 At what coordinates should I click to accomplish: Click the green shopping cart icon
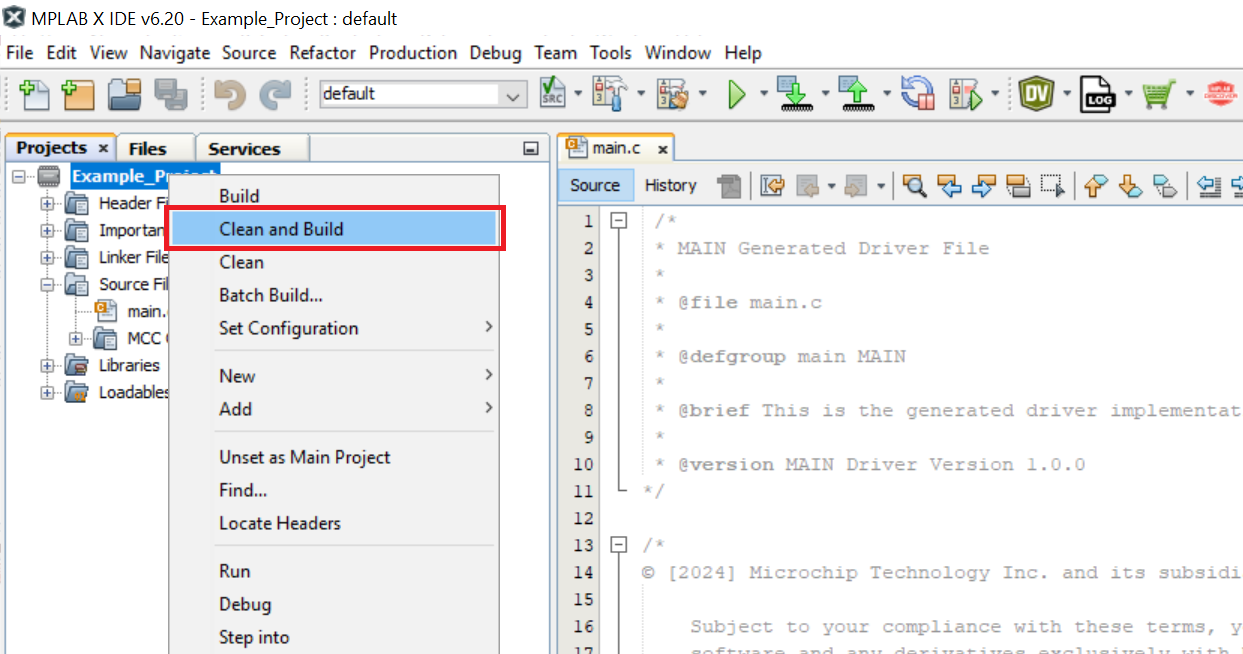click(x=1158, y=94)
